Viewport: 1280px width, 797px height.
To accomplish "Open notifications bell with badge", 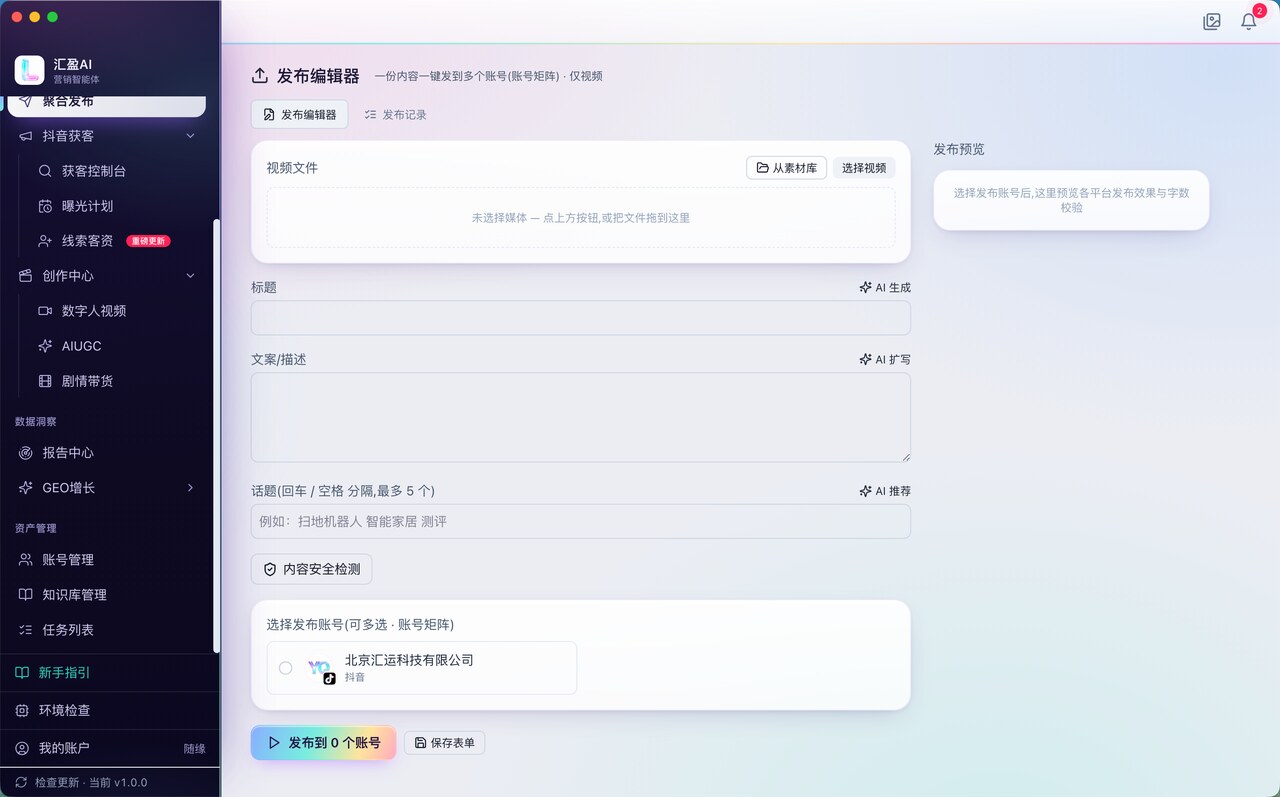I will (x=1249, y=21).
